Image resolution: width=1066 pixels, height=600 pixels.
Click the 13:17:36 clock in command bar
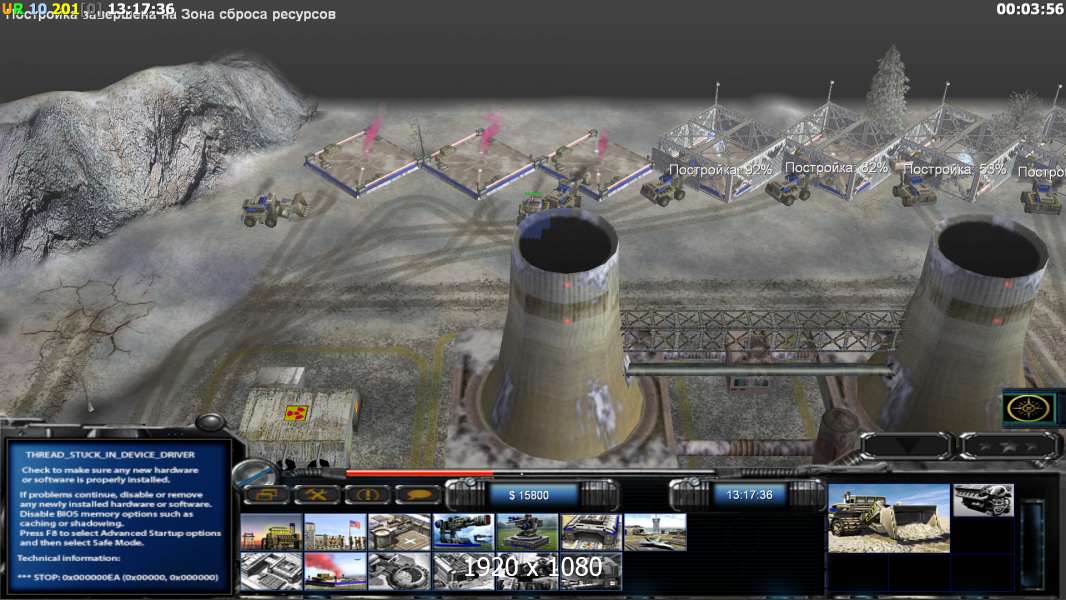[x=749, y=495]
